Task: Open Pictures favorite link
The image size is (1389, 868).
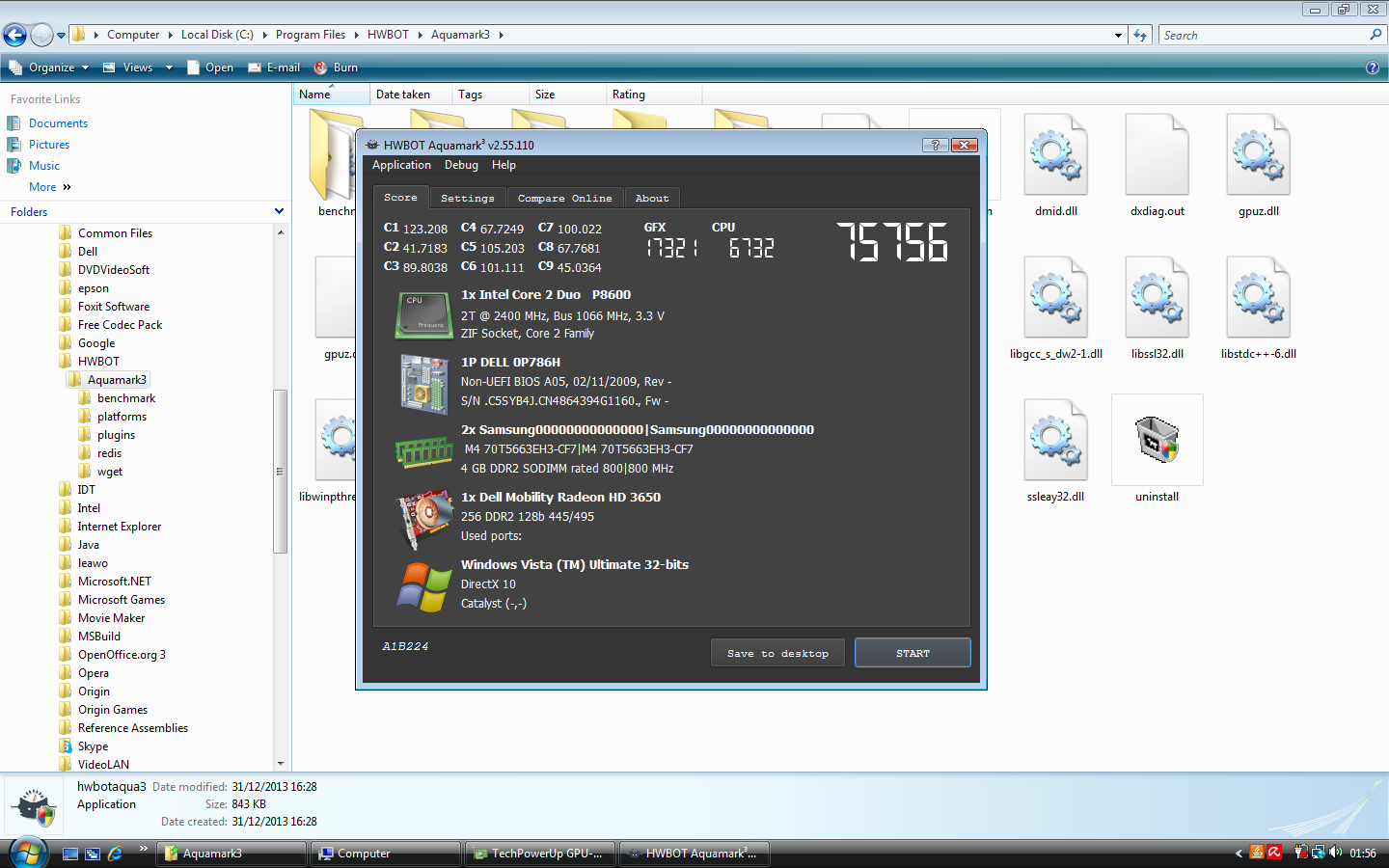Action: (49, 145)
